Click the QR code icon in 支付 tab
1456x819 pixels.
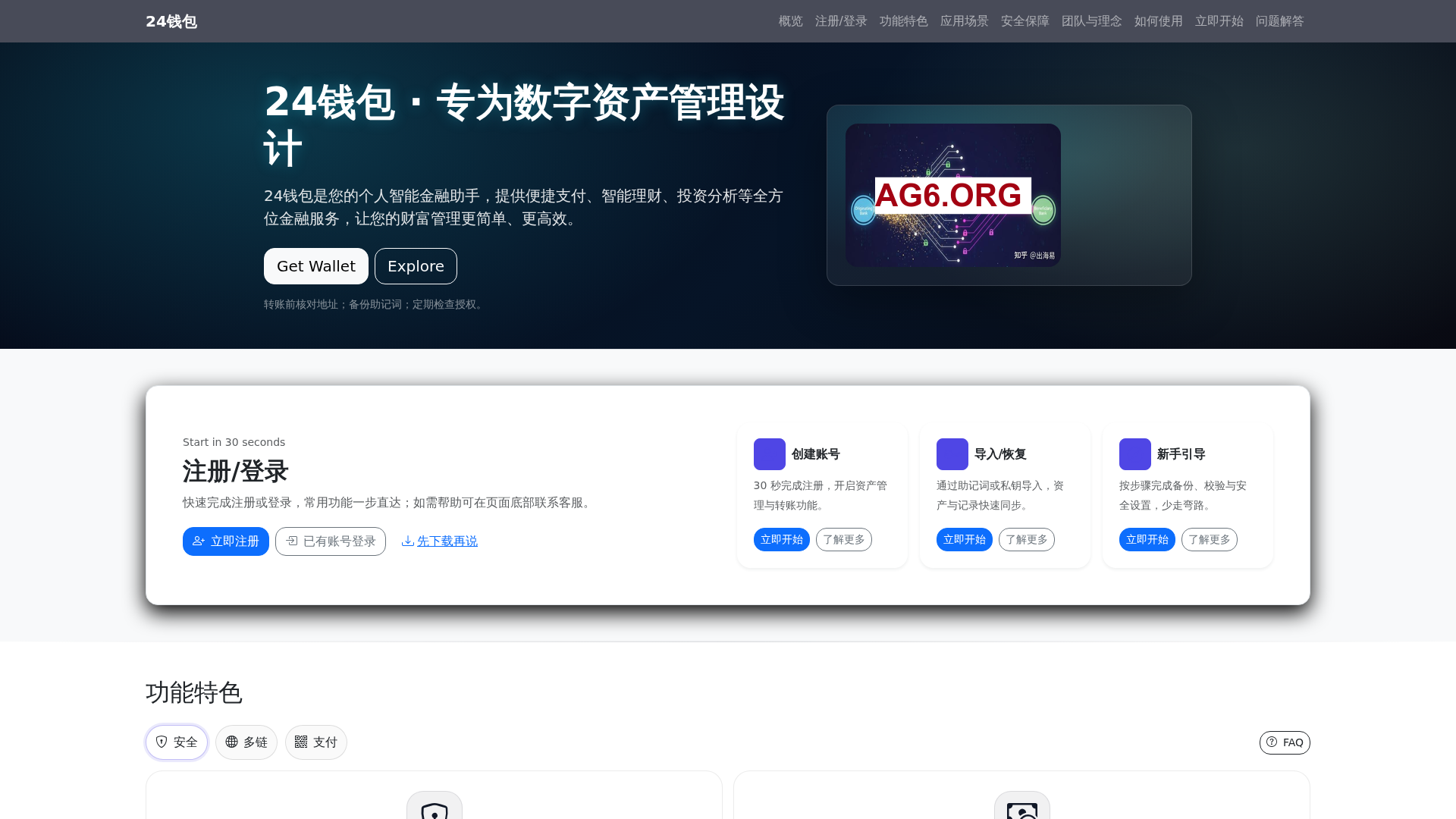[301, 742]
